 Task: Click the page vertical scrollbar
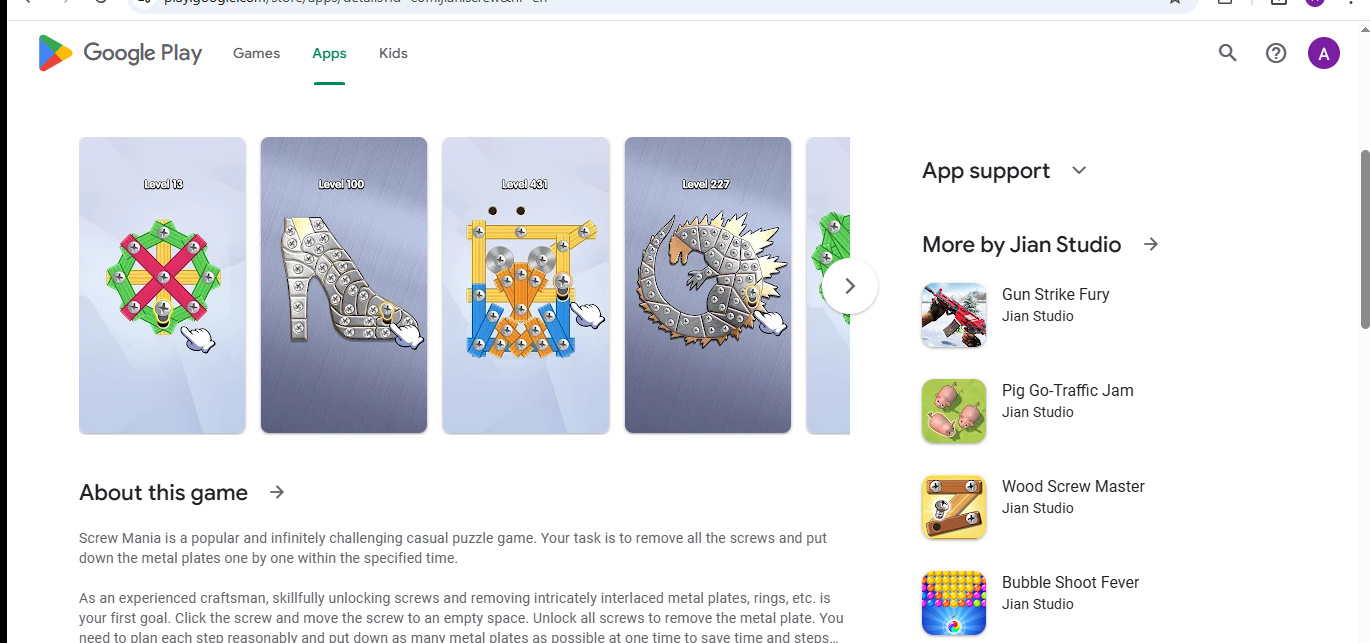pos(1365,239)
